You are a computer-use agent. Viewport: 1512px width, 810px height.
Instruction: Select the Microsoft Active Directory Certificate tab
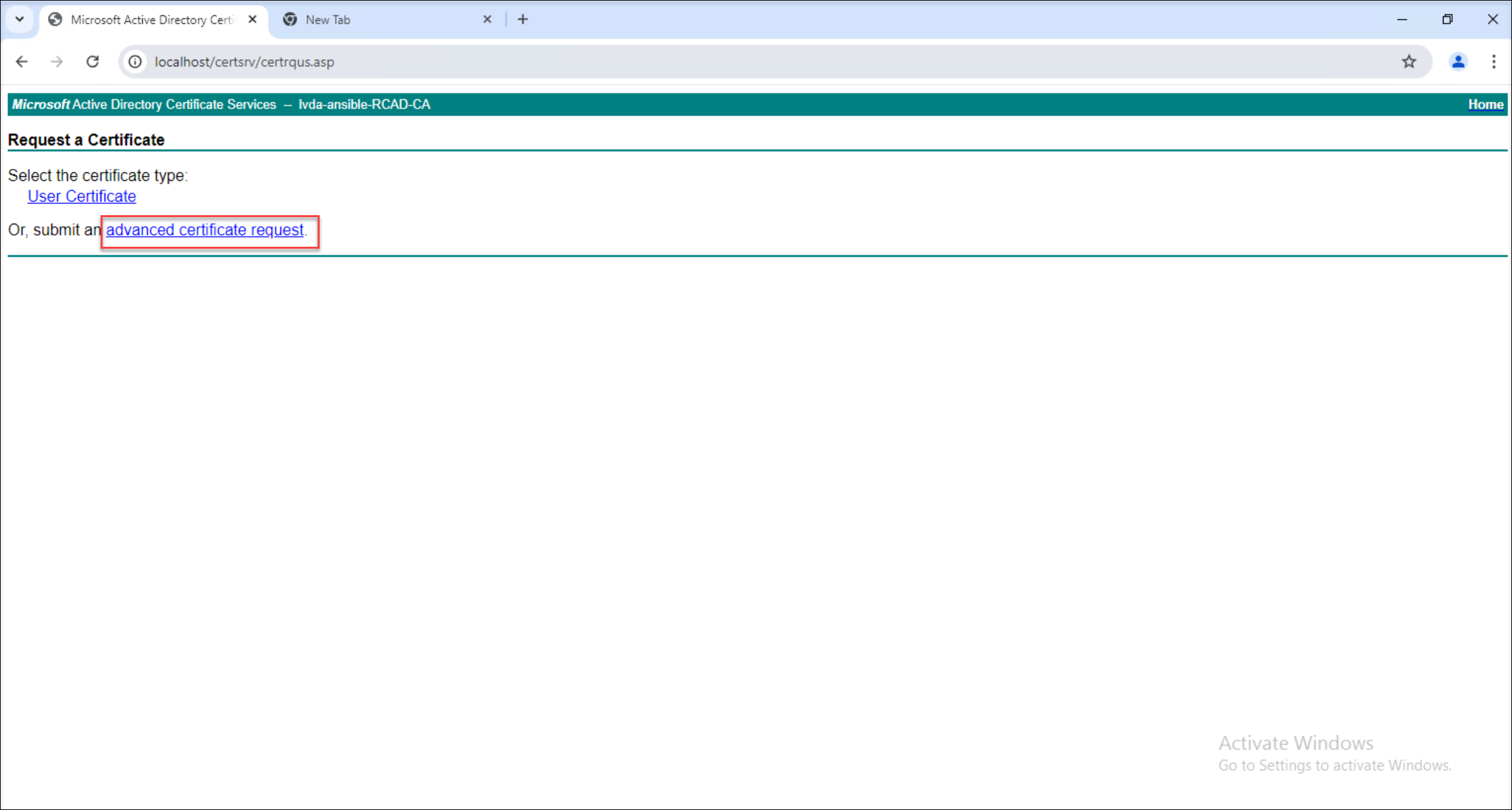point(145,19)
